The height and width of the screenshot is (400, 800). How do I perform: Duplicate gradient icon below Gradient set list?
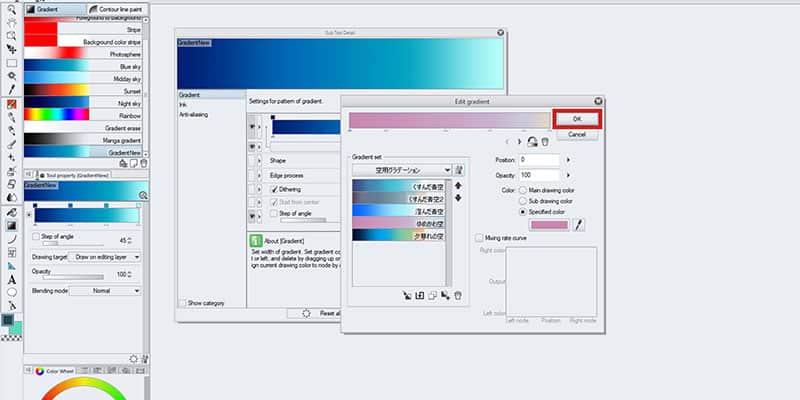(432, 295)
